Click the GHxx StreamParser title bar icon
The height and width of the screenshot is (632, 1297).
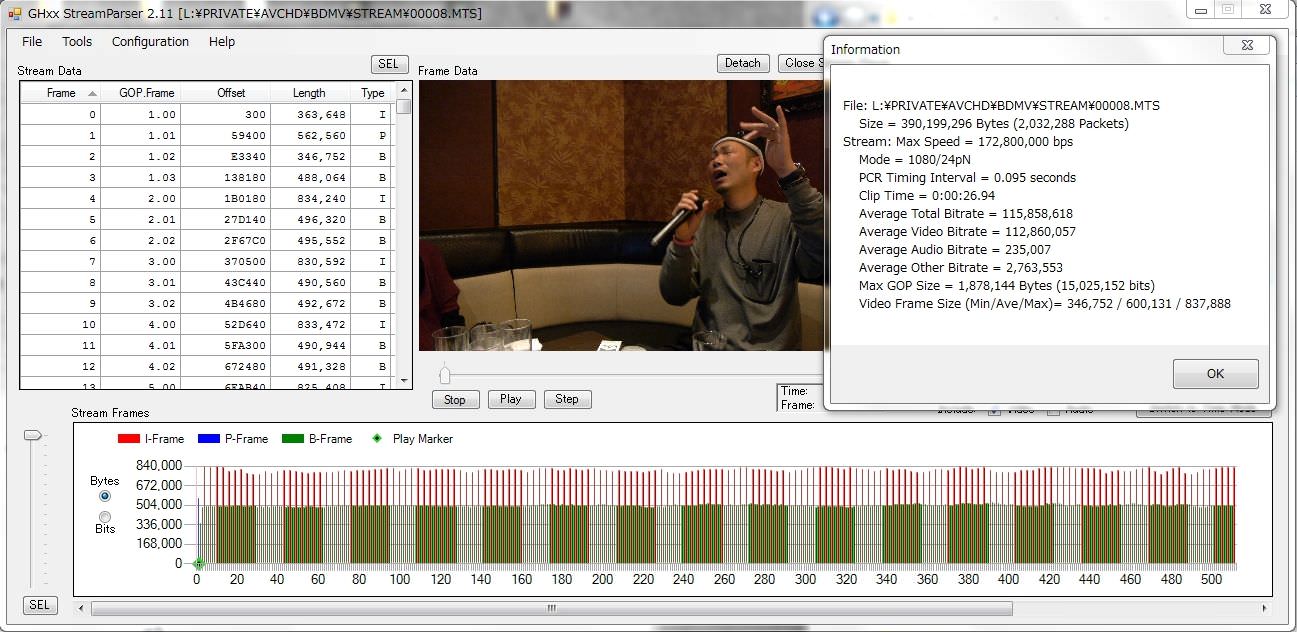point(14,14)
